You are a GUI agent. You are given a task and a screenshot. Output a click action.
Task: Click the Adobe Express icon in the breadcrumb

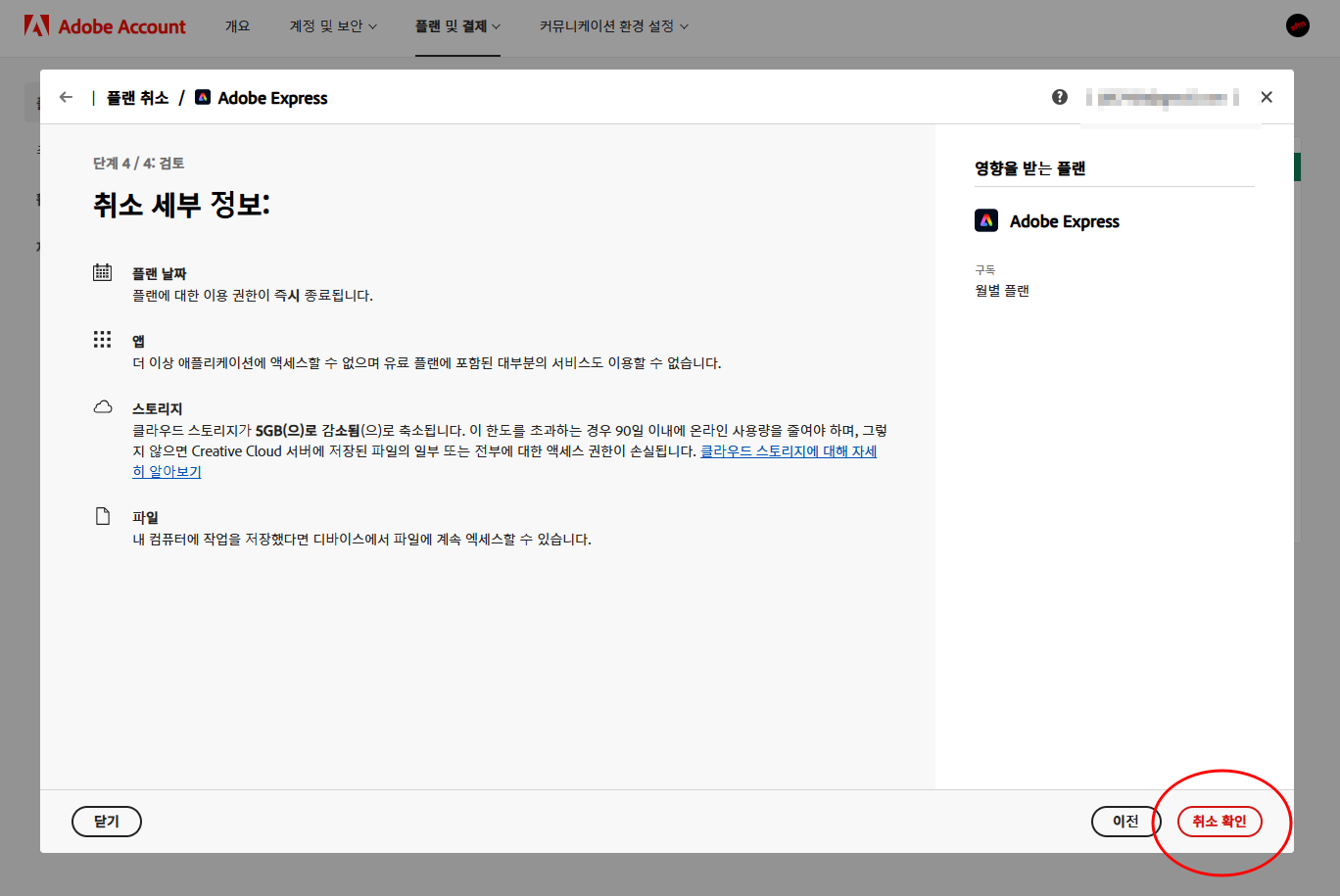[203, 97]
